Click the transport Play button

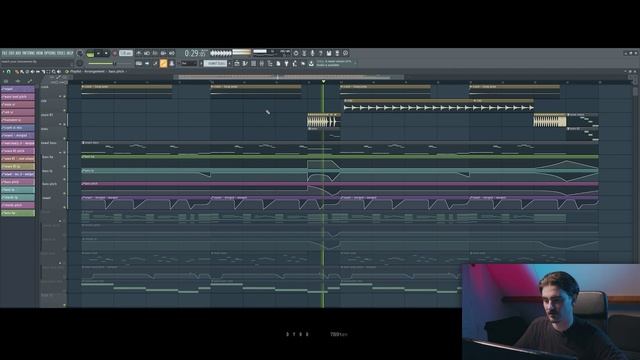click(x=98, y=53)
